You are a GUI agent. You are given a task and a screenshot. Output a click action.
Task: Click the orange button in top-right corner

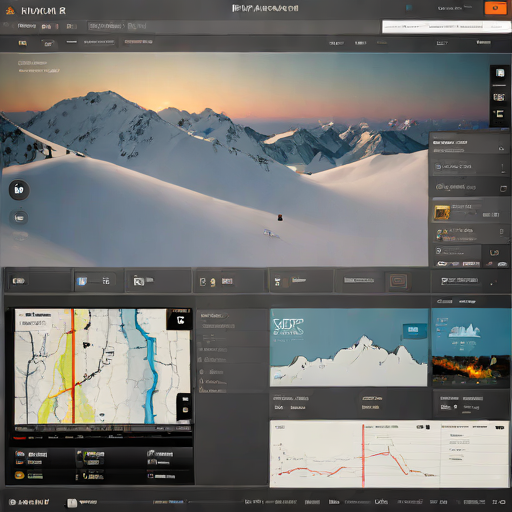495,8
